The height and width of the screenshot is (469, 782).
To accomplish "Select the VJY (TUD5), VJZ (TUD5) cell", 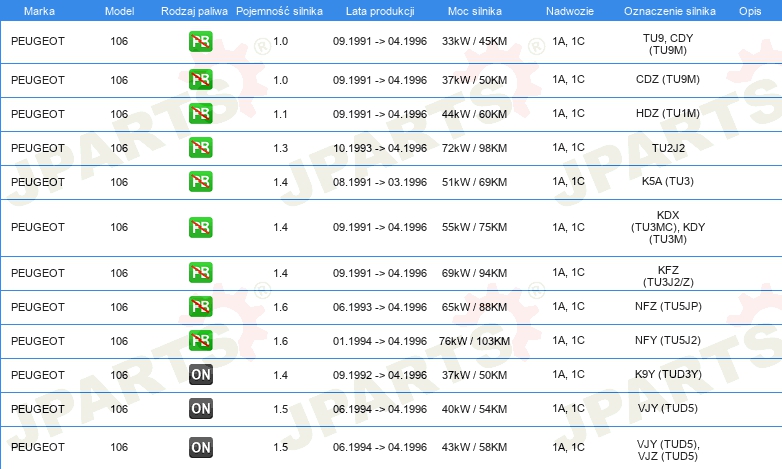I will [x=668, y=450].
